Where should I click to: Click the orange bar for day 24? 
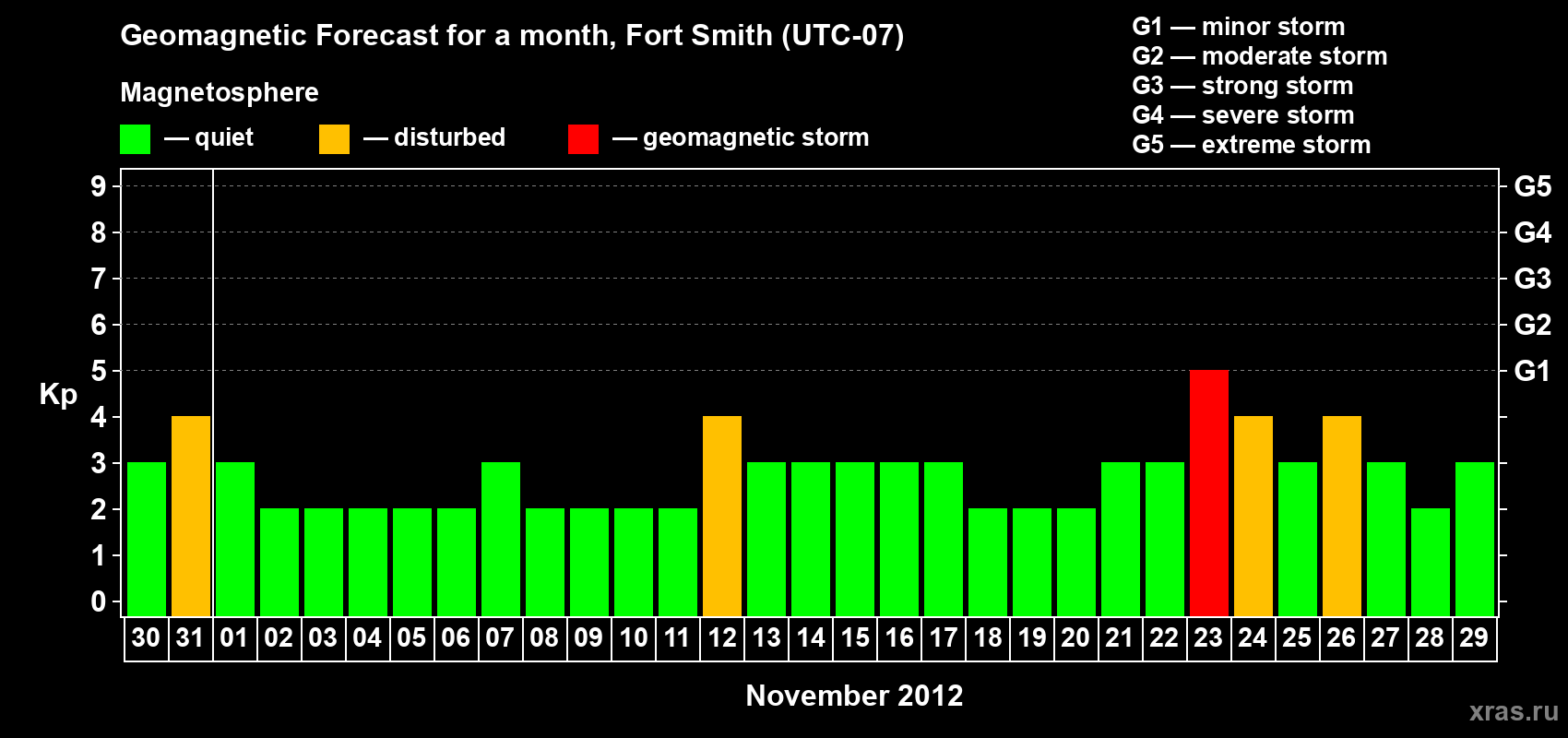(x=1253, y=517)
